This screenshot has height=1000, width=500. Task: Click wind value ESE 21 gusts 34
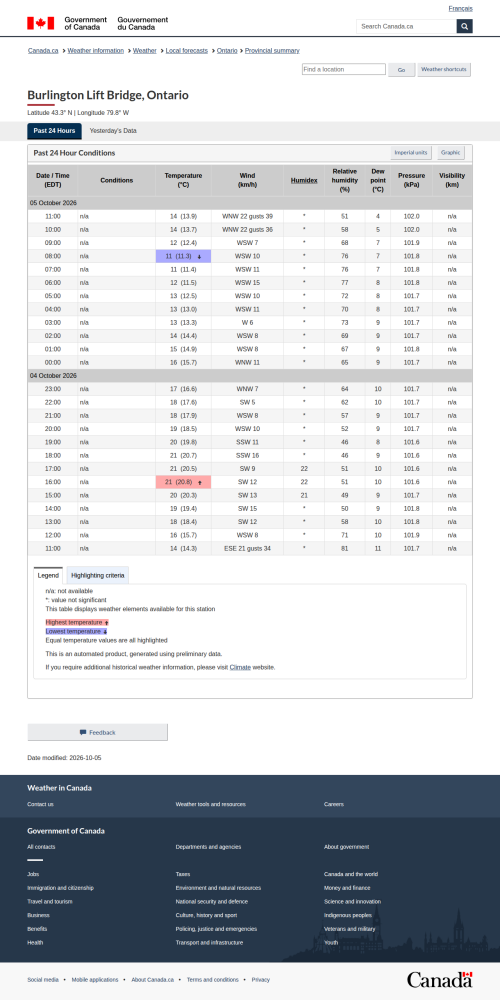point(247,548)
